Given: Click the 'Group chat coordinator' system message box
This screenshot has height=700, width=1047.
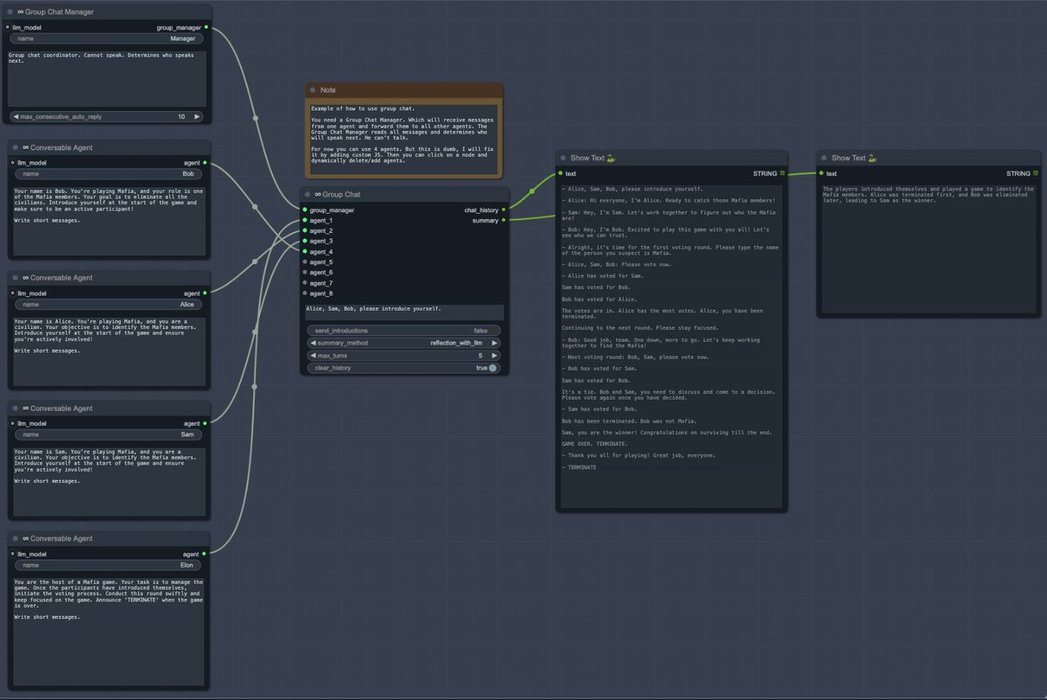Looking at the screenshot, I should pos(107,79).
